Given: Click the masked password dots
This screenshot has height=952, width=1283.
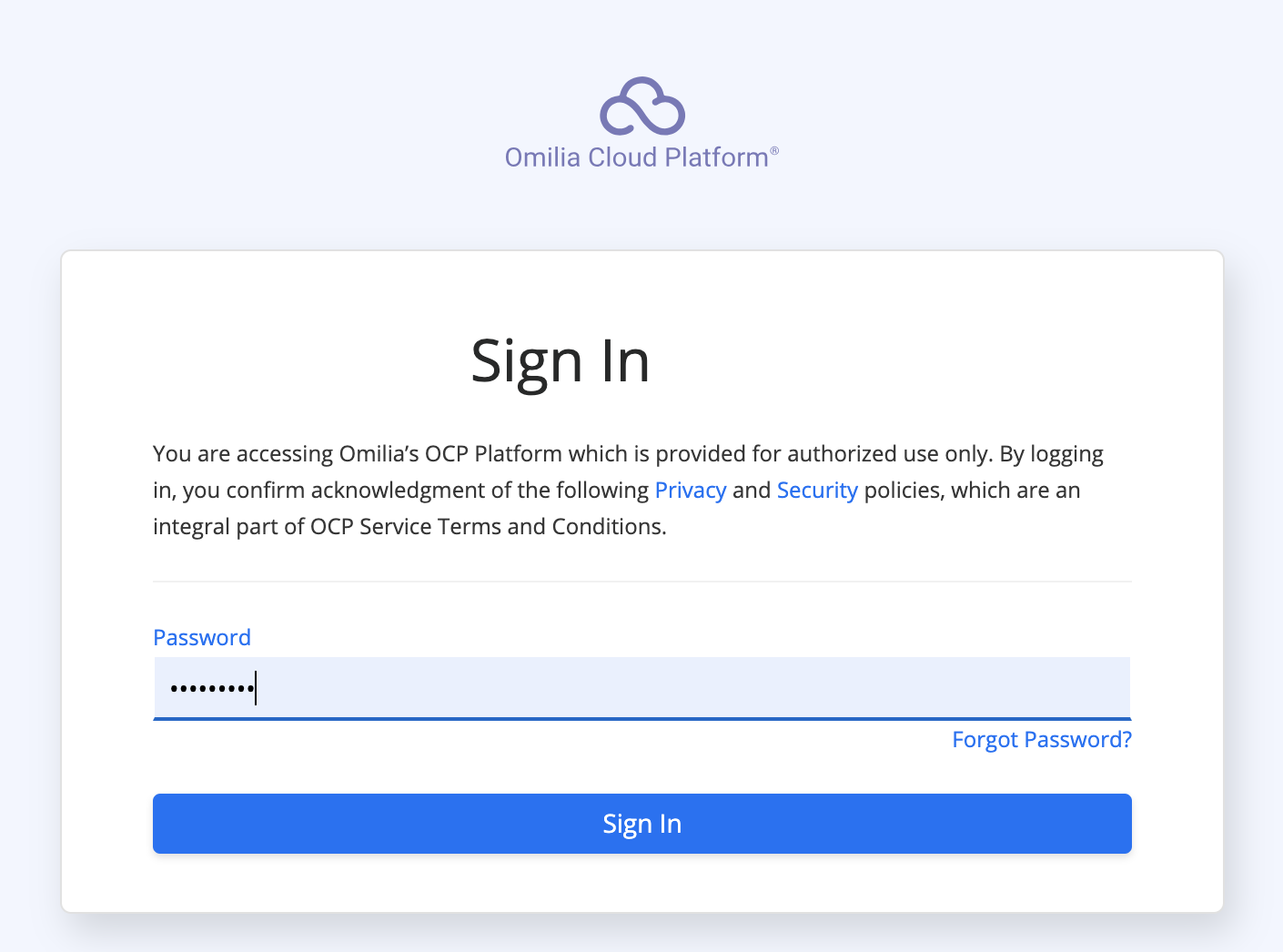Looking at the screenshot, I should tap(211, 689).
